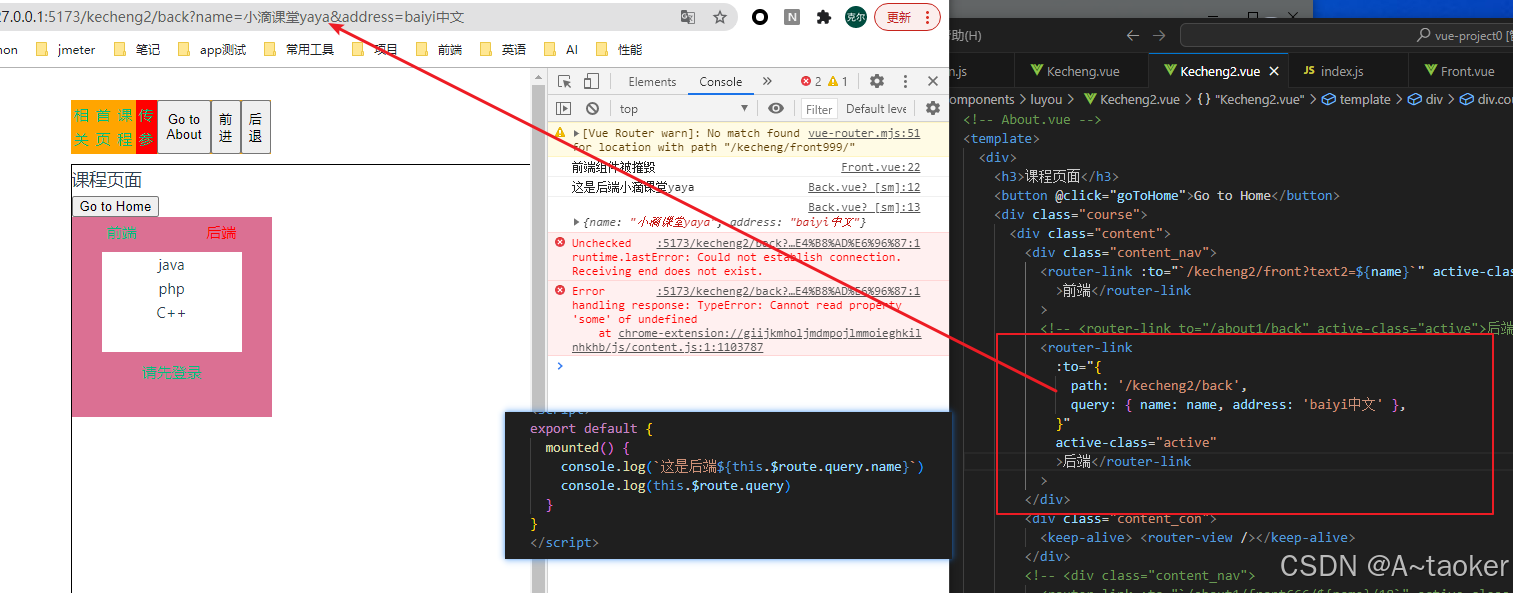The height and width of the screenshot is (593, 1513).
Task: Open the 常用工具 bookmarks folder
Action: pos(298,49)
